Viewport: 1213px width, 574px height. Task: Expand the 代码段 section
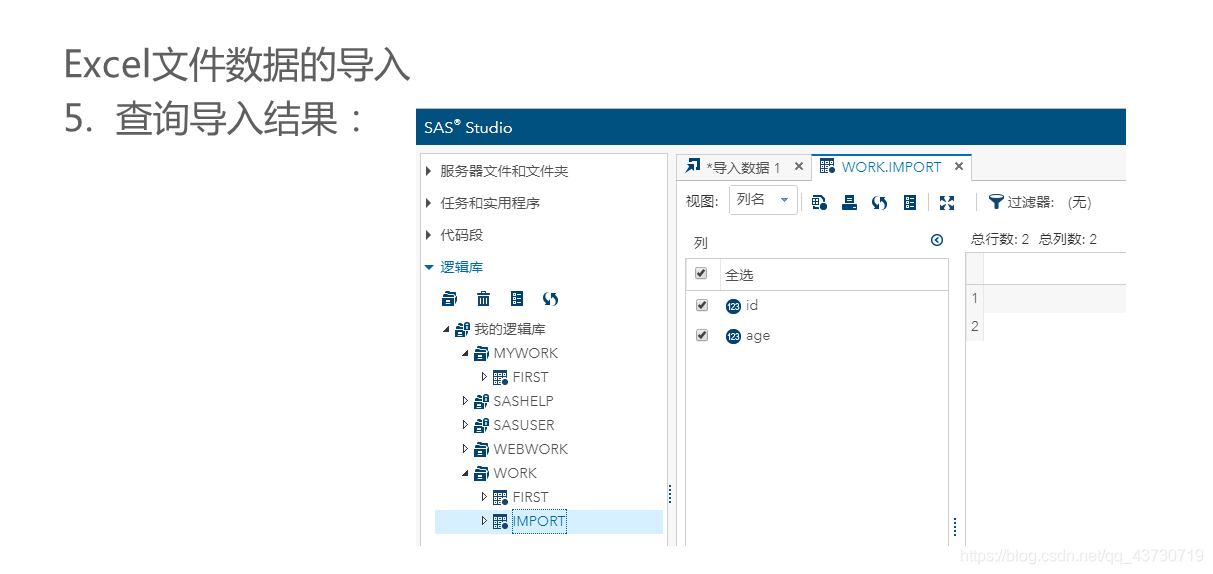(x=429, y=235)
